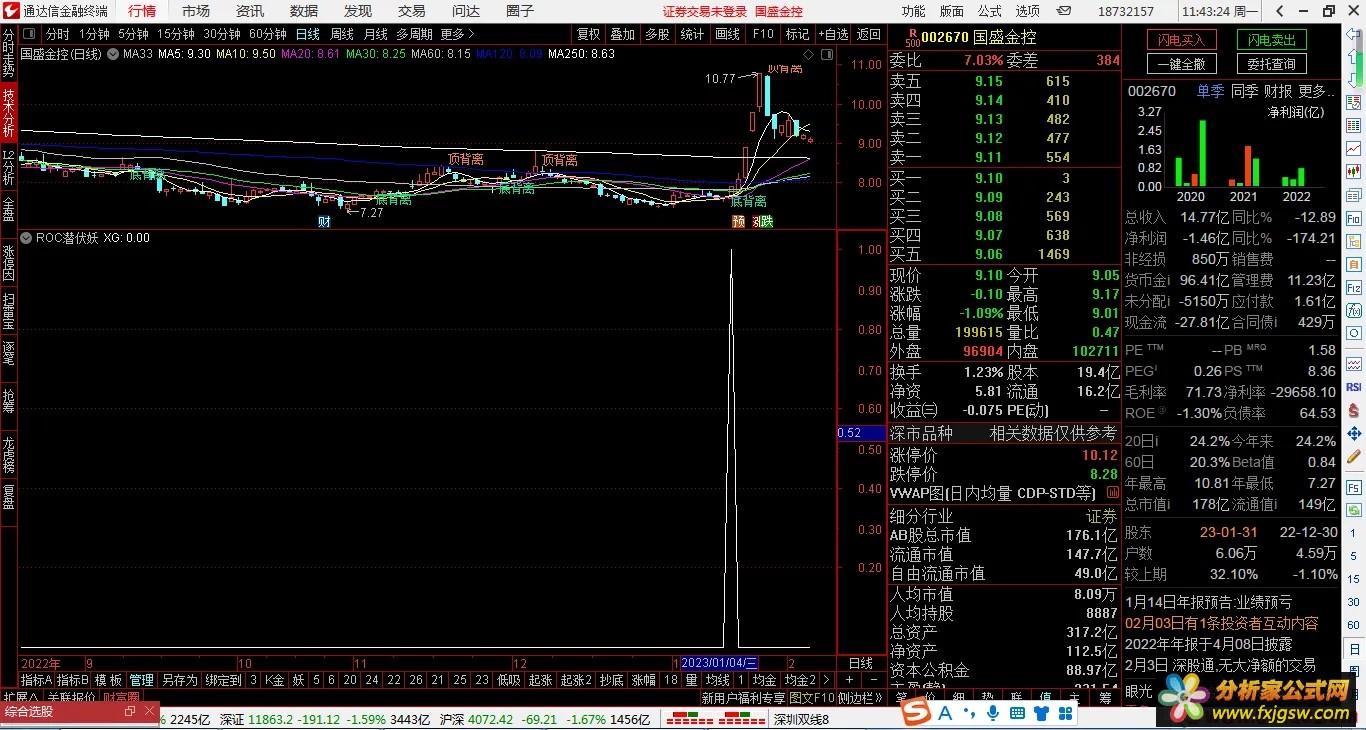The width and height of the screenshot is (1366, 730).
Task: Click the minus zoom button beside 日线
Action: 872,680
